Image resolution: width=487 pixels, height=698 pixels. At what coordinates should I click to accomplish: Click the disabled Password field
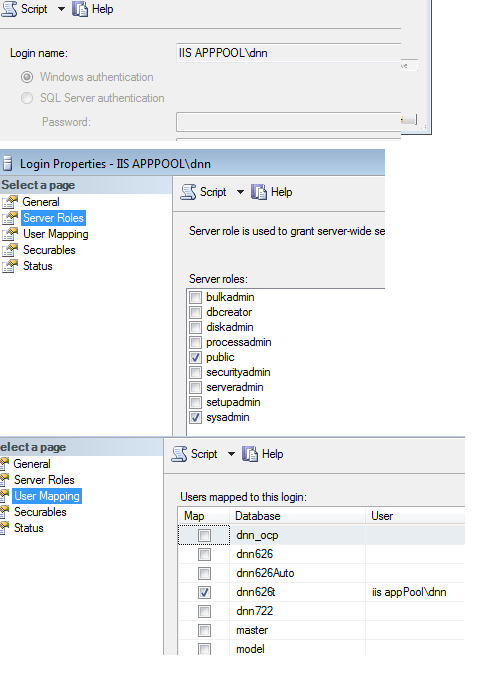(x=288, y=122)
